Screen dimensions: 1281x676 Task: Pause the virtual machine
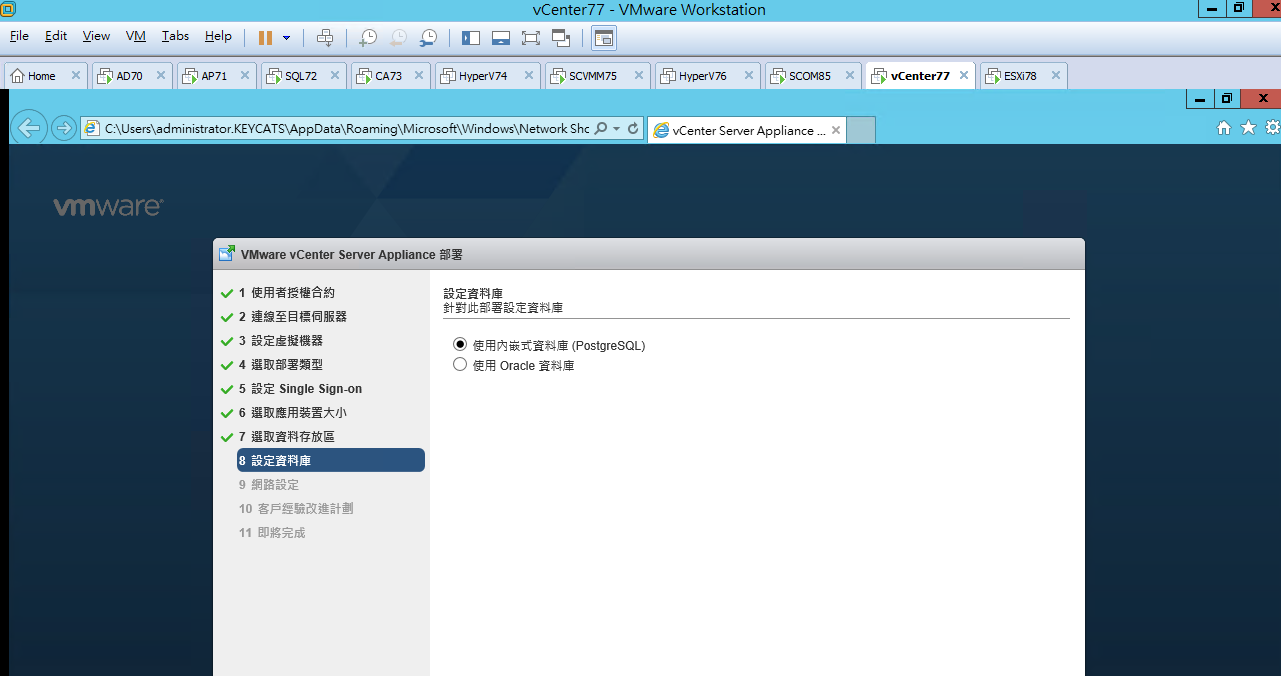click(x=265, y=37)
